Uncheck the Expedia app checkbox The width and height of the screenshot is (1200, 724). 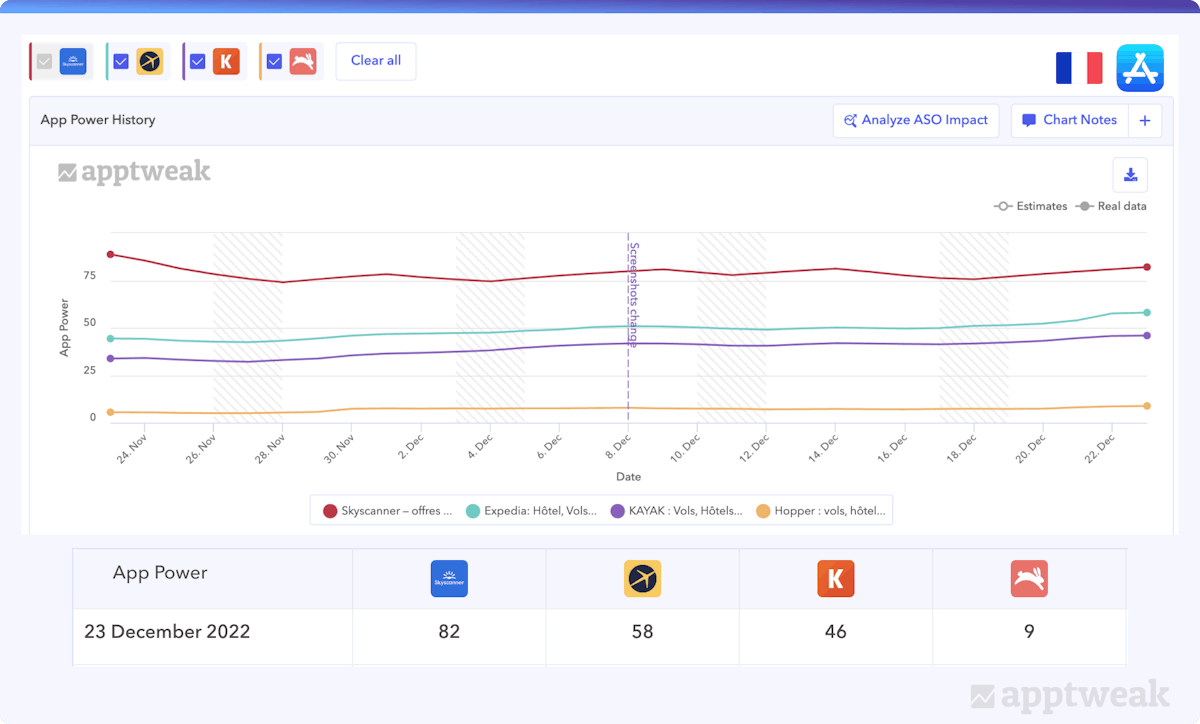[121, 61]
